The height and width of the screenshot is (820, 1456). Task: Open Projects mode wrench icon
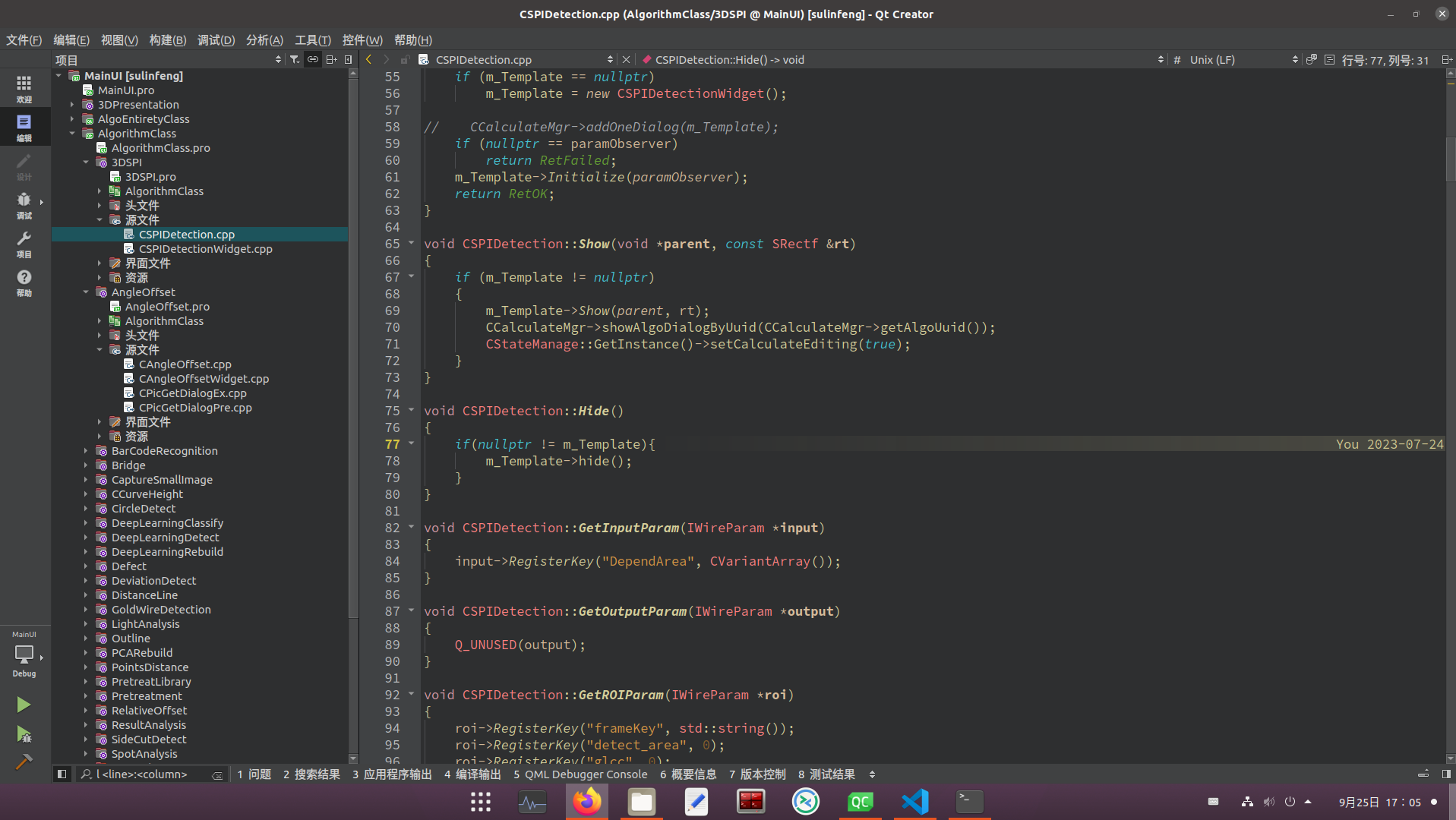click(24, 244)
